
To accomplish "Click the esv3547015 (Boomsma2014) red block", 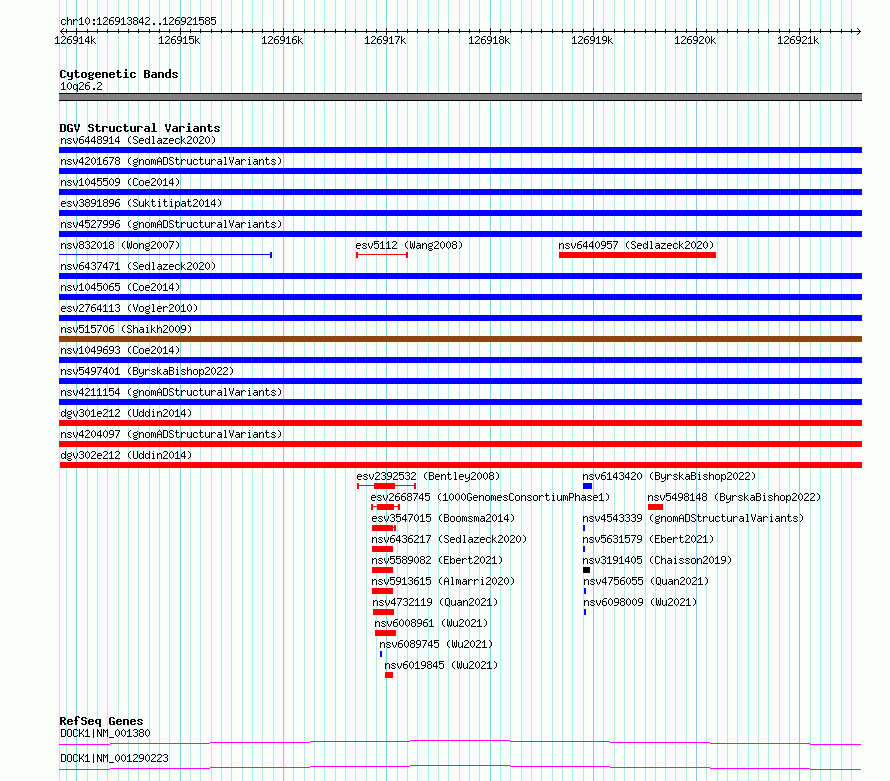I will click(384, 528).
